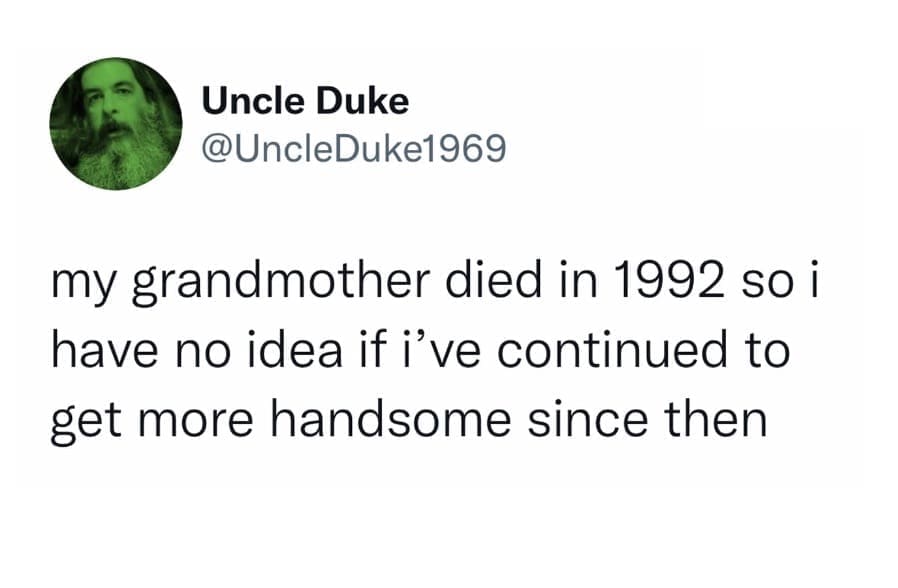Screen dimensions: 898x588
Task: Click the word "more" in the tweet
Action: 190,418
